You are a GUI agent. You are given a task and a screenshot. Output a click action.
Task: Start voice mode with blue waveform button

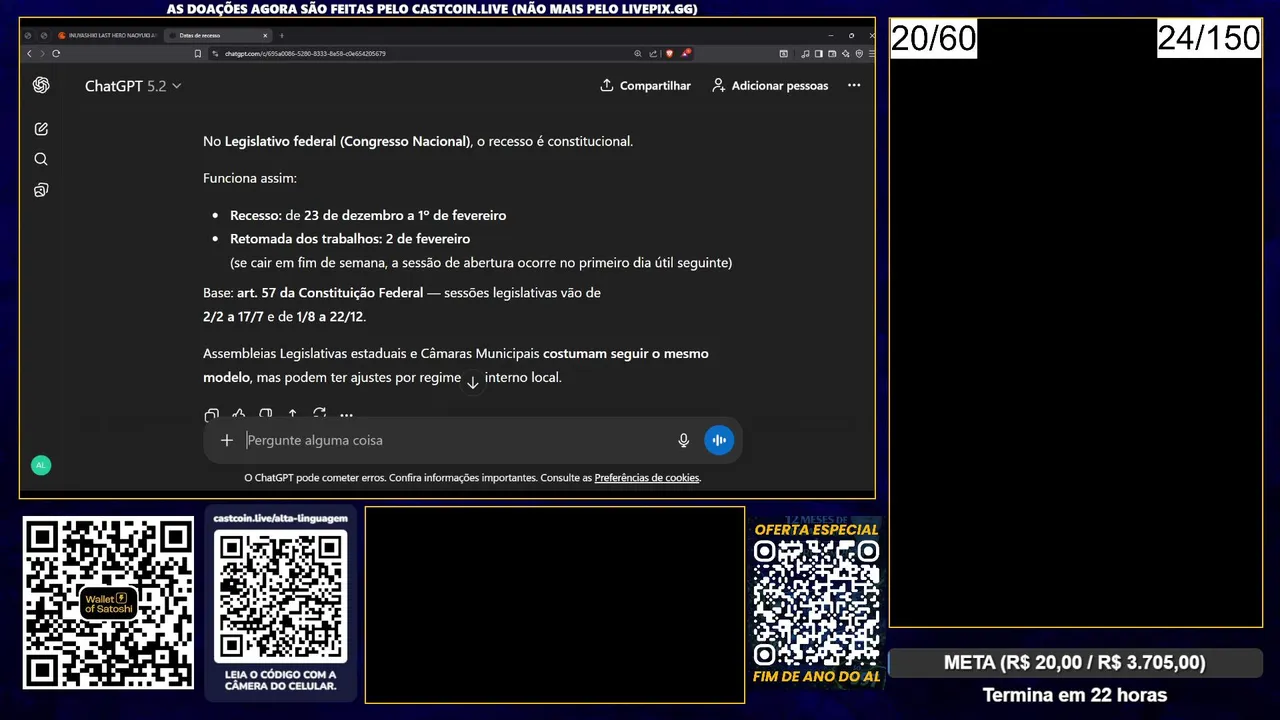tap(719, 440)
